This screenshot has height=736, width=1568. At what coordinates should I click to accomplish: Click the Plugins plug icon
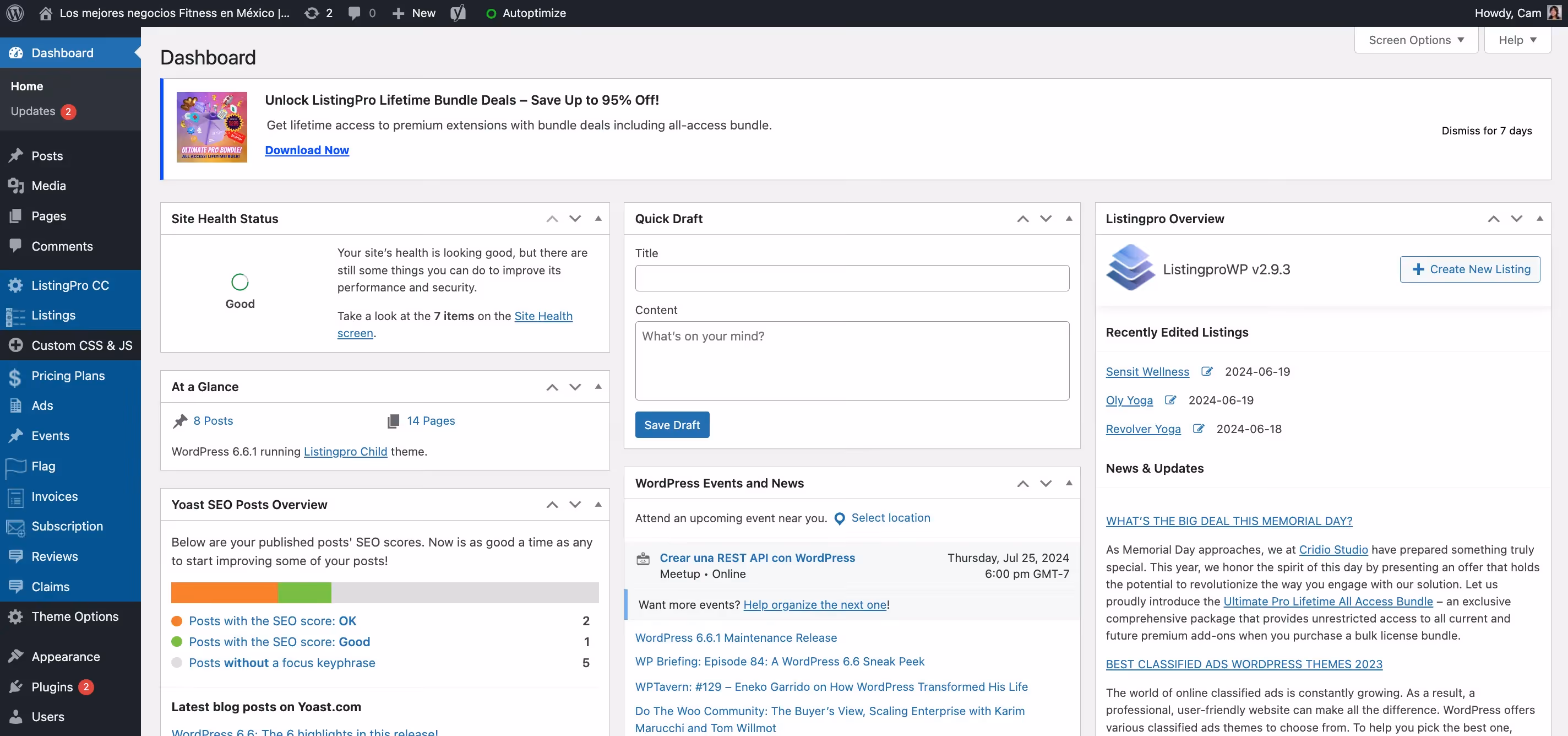click(16, 688)
